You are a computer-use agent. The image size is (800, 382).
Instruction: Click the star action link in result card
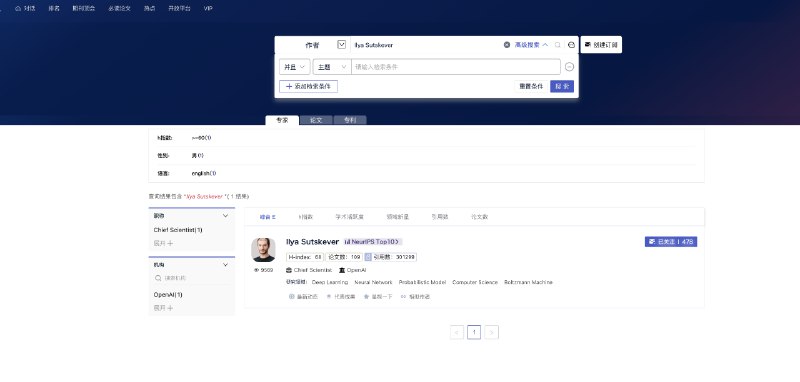tap(378, 296)
